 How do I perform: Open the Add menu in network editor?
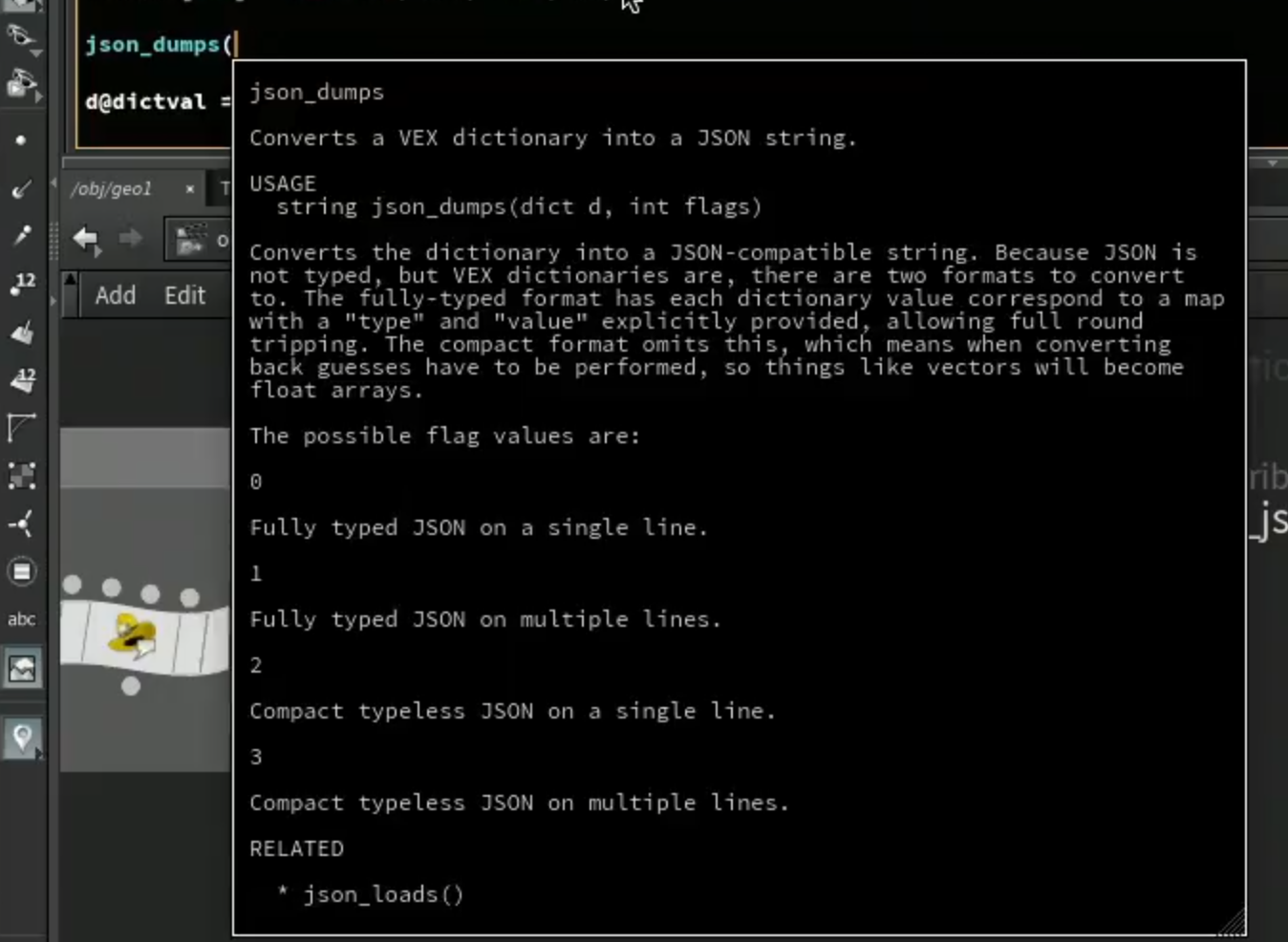click(115, 295)
